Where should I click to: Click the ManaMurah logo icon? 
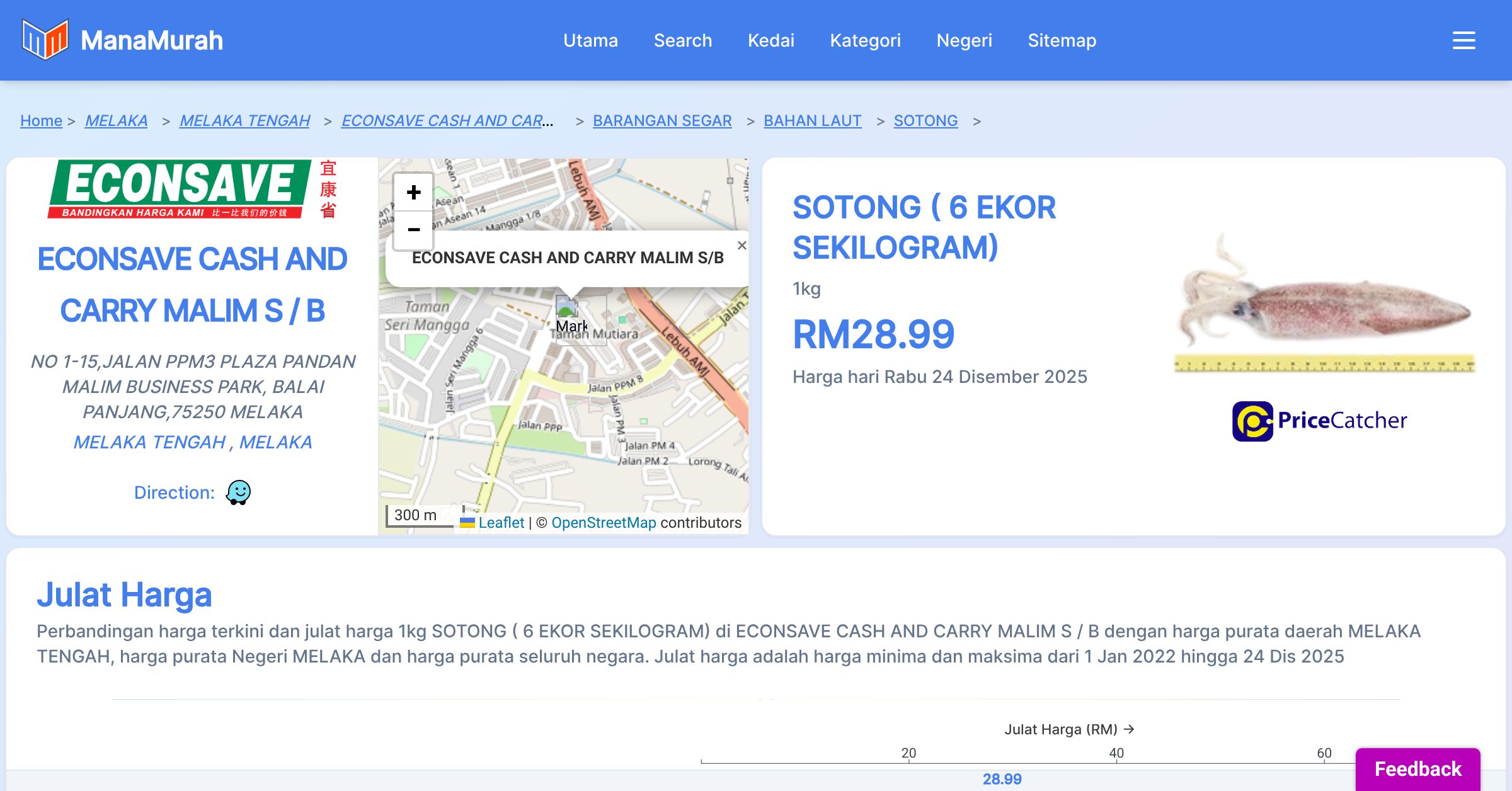coord(45,40)
